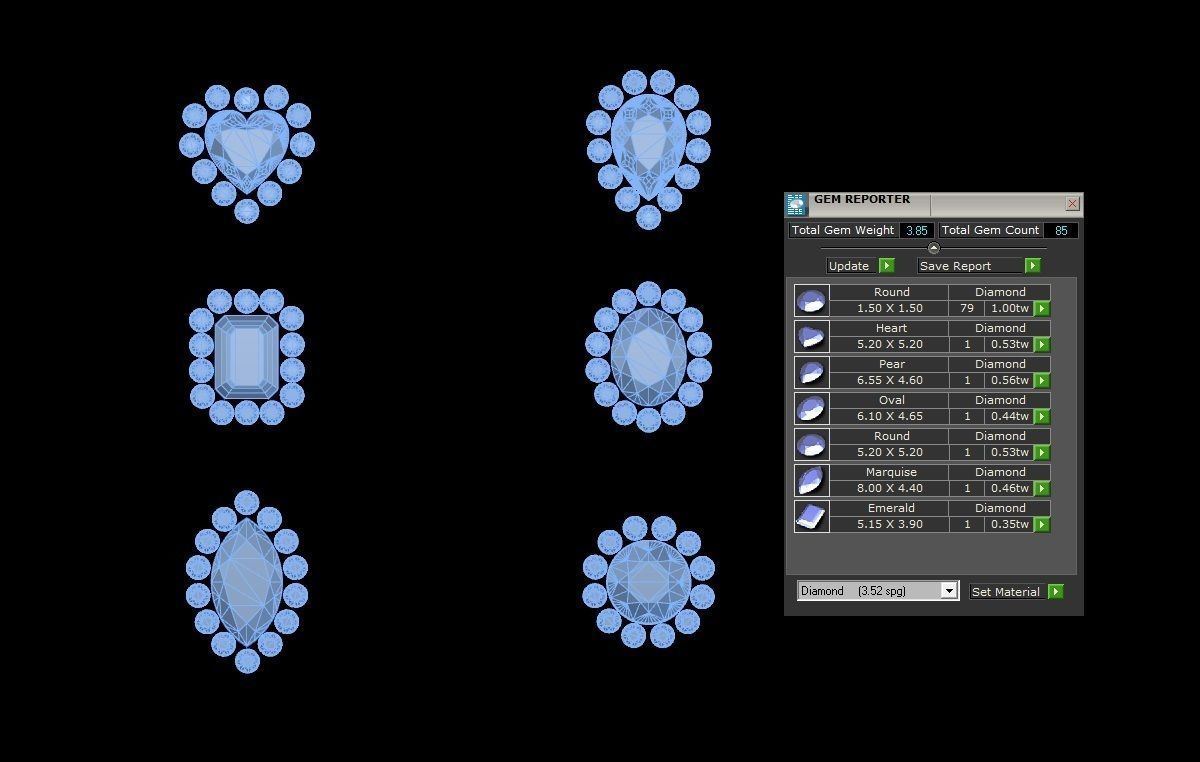The image size is (1200, 762).
Task: Click the Set Material button
Action: point(1008,592)
